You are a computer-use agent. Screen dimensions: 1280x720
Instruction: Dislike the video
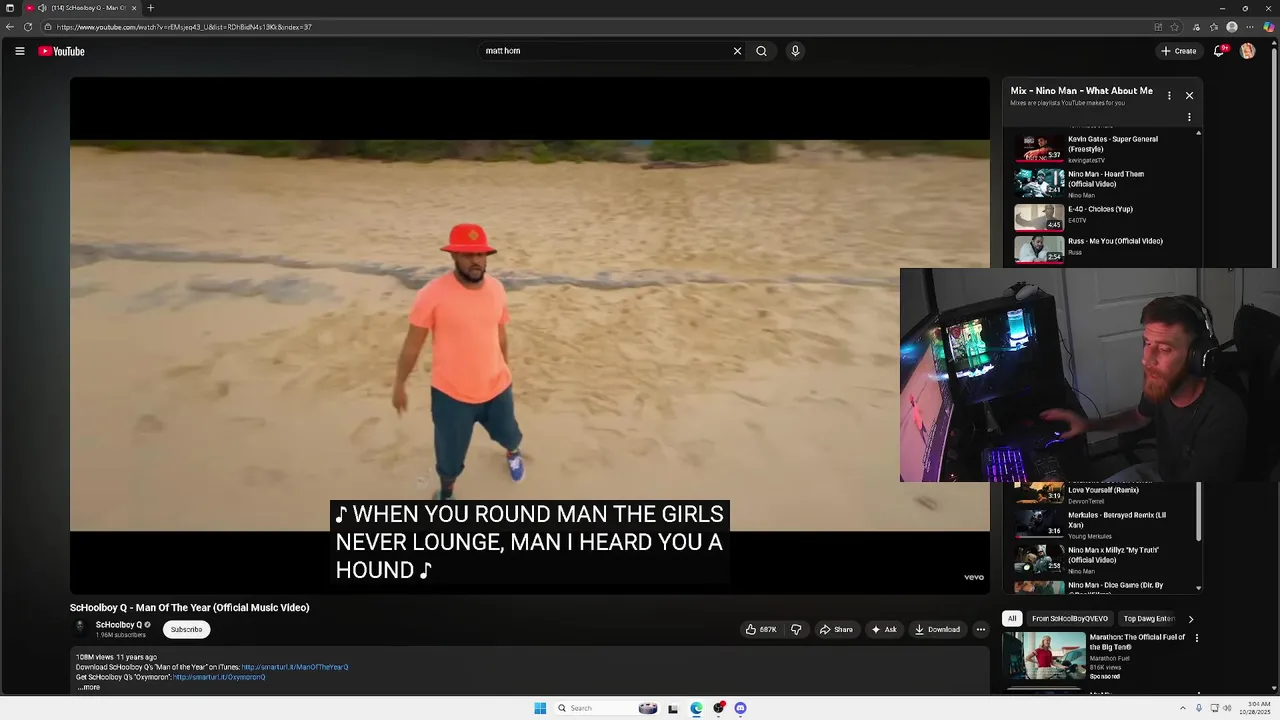(x=796, y=629)
